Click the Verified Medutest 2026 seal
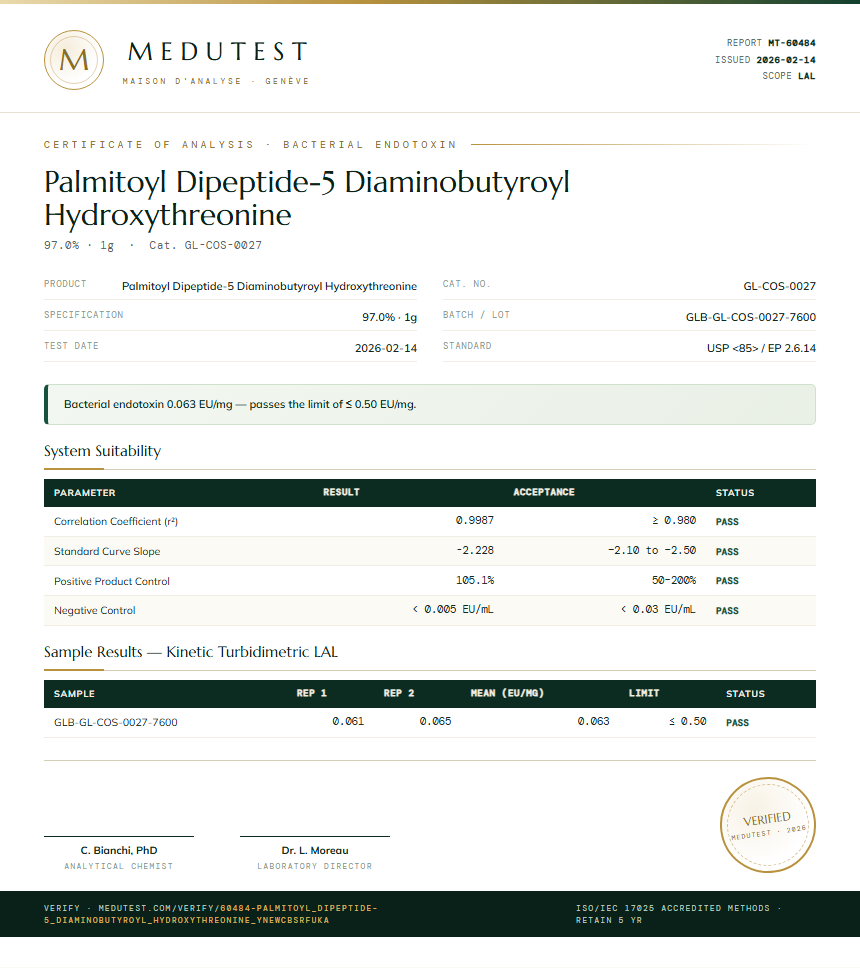 pyautogui.click(x=767, y=825)
